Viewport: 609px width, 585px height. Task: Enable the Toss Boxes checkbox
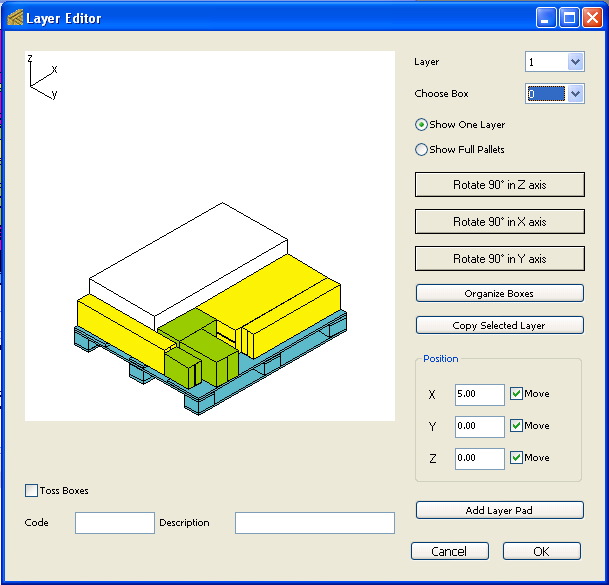[31, 491]
